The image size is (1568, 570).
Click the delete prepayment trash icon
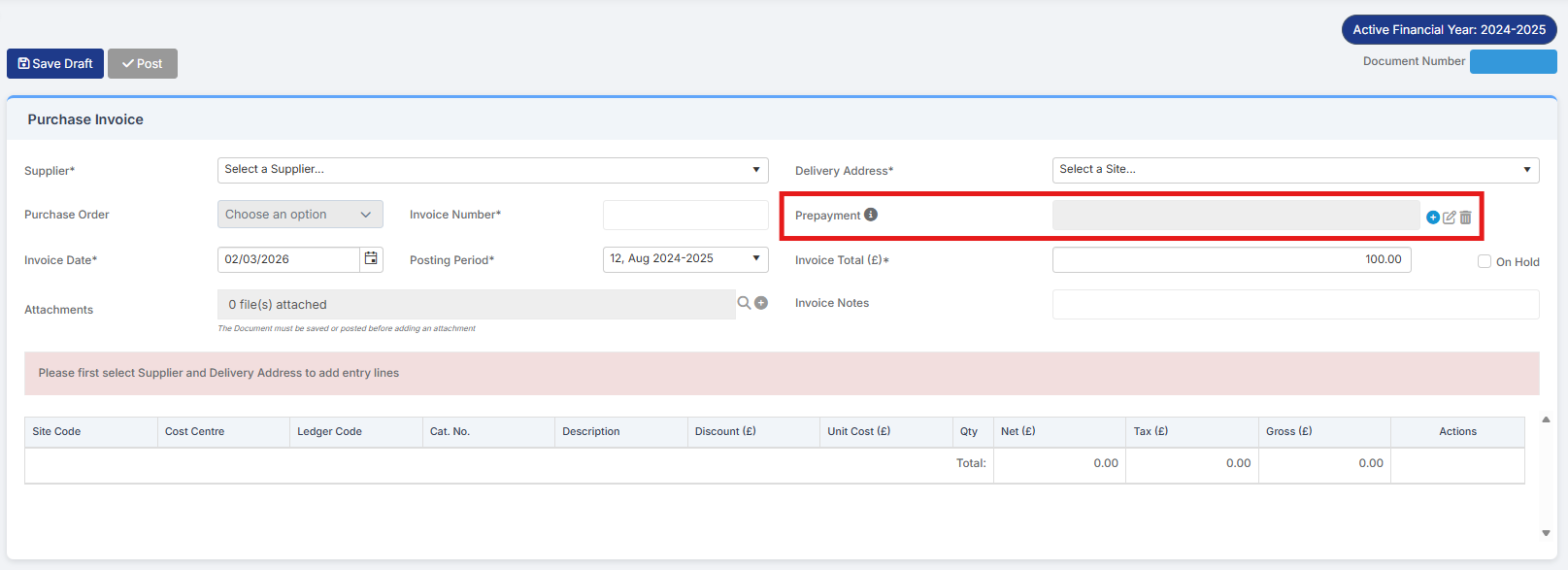click(1466, 218)
